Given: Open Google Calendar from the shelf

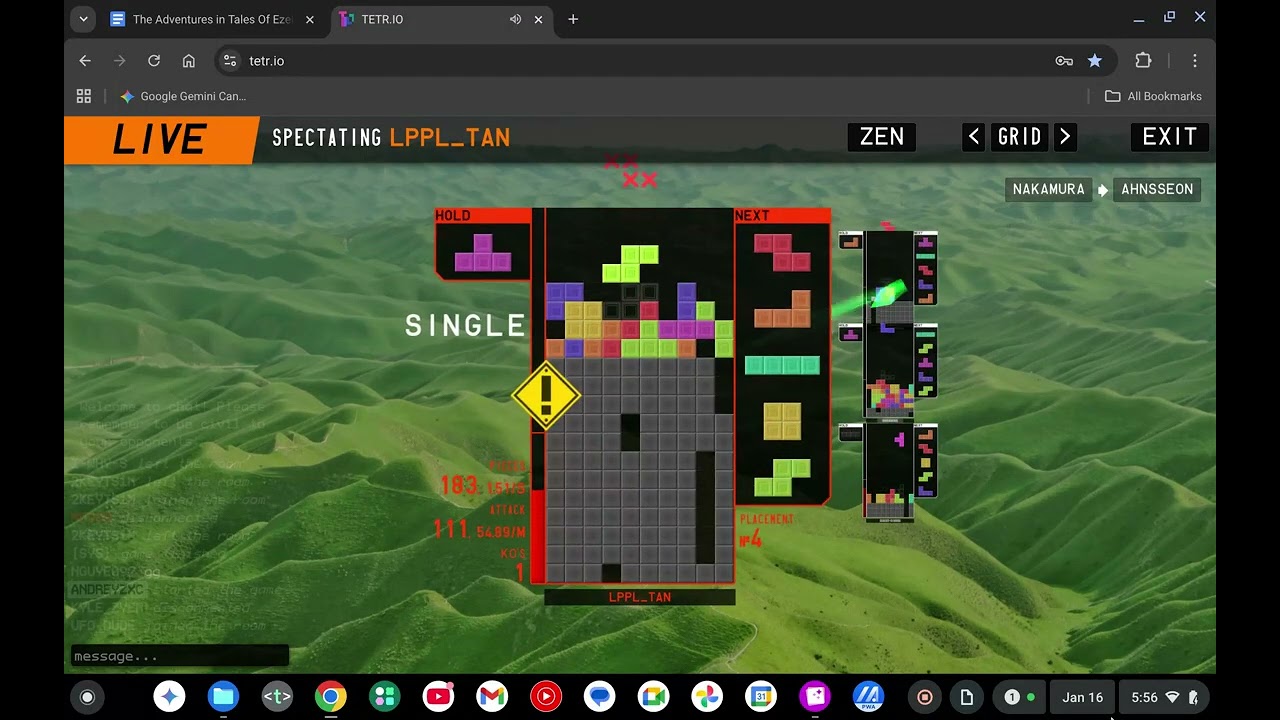Looking at the screenshot, I should pyautogui.click(x=761, y=697).
